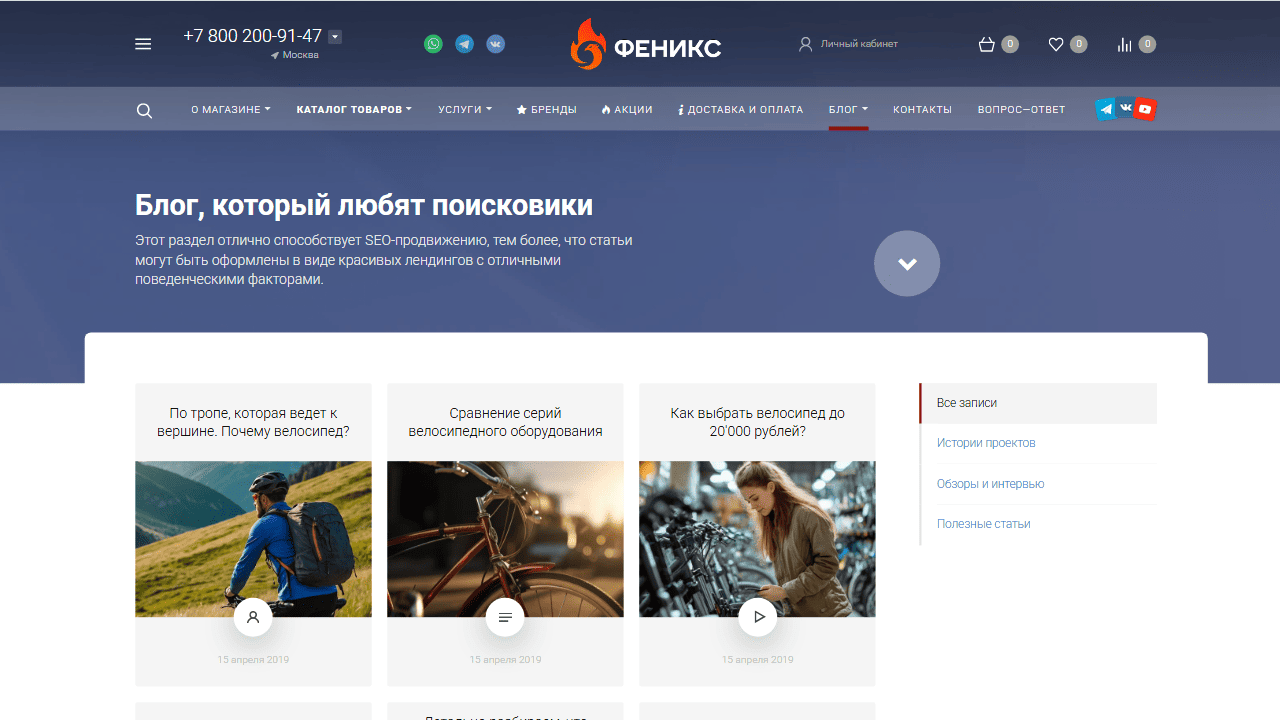Open the hamburger menu icon
Viewport: 1280px width, 720px height.
click(143, 44)
